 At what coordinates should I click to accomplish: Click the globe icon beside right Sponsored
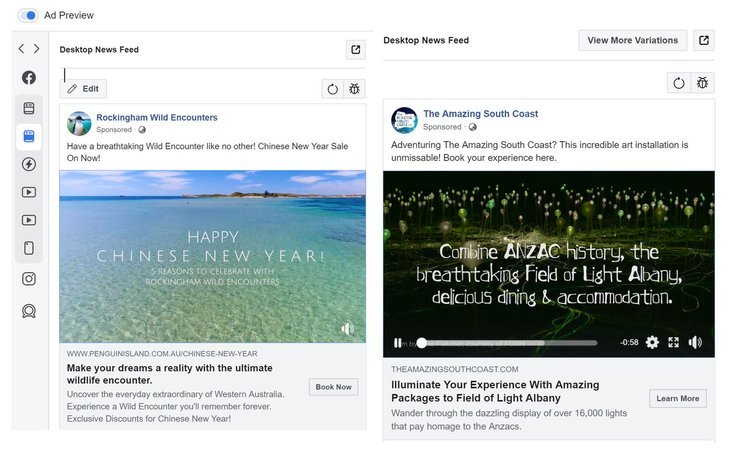(x=473, y=127)
